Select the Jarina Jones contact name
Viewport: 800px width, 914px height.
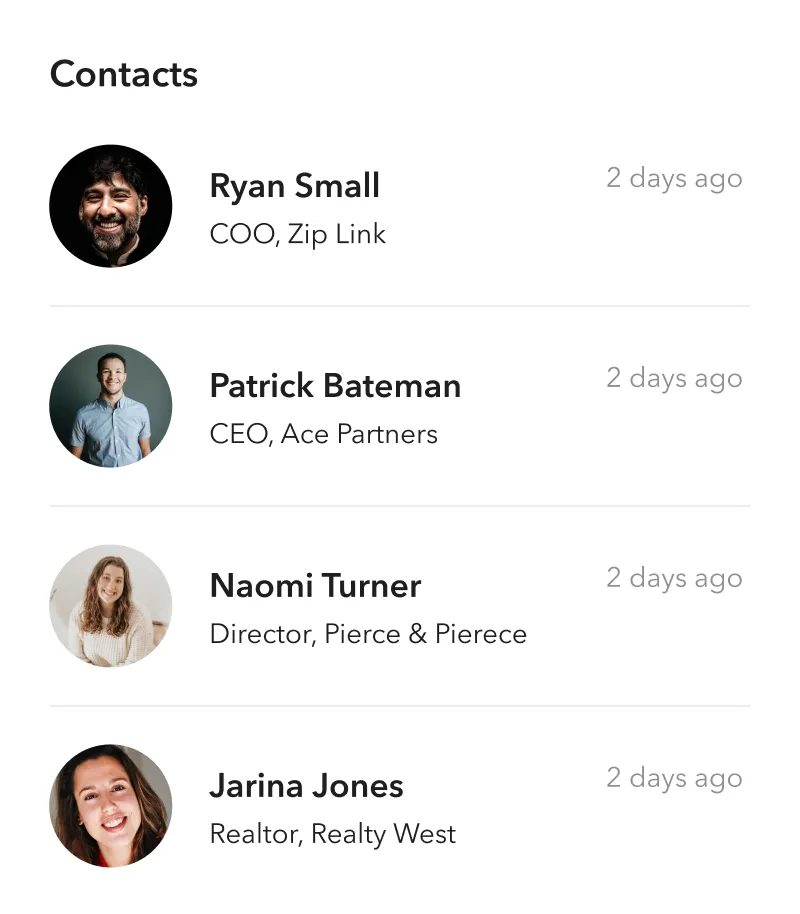307,786
